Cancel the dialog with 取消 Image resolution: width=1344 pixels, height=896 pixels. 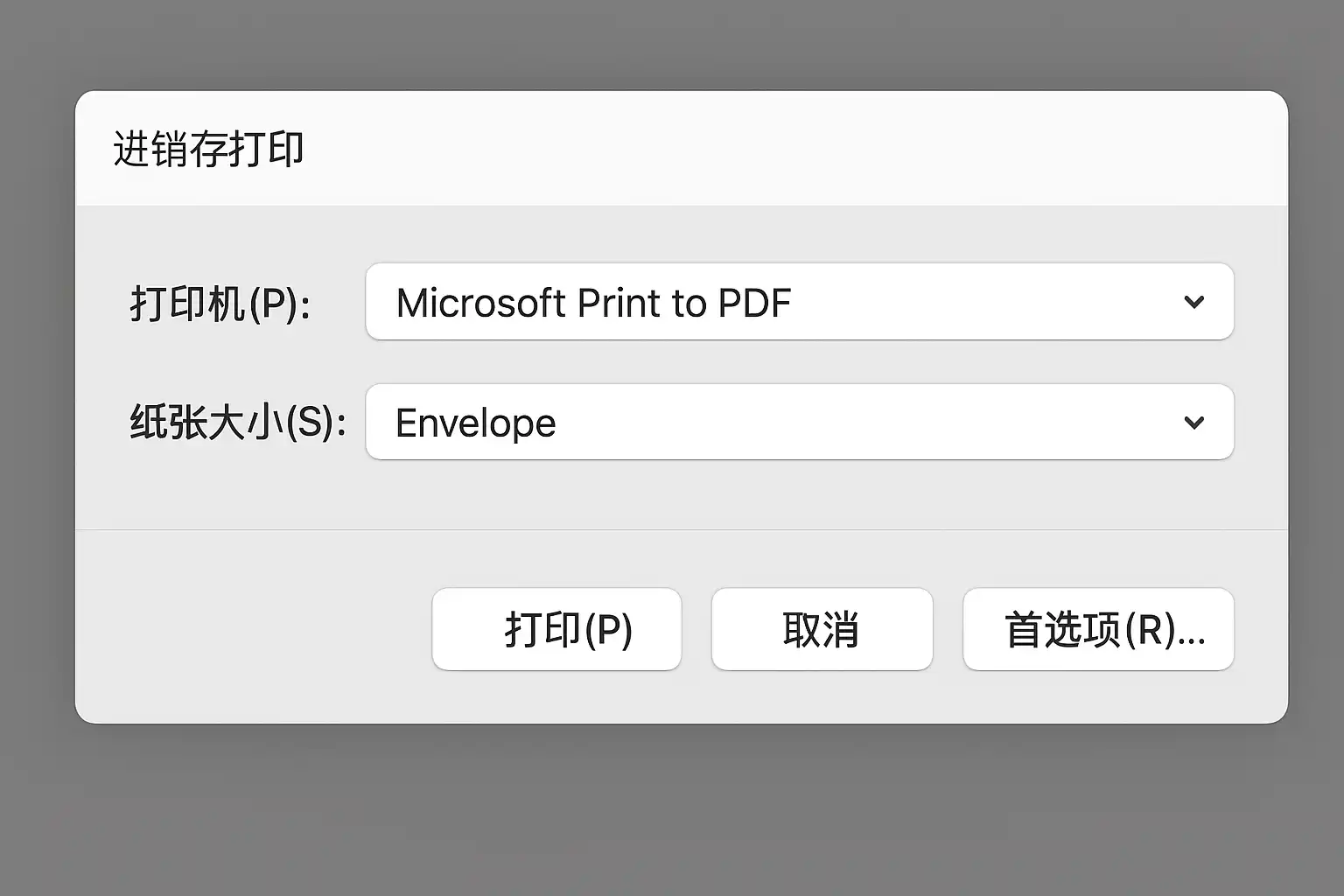tap(822, 629)
